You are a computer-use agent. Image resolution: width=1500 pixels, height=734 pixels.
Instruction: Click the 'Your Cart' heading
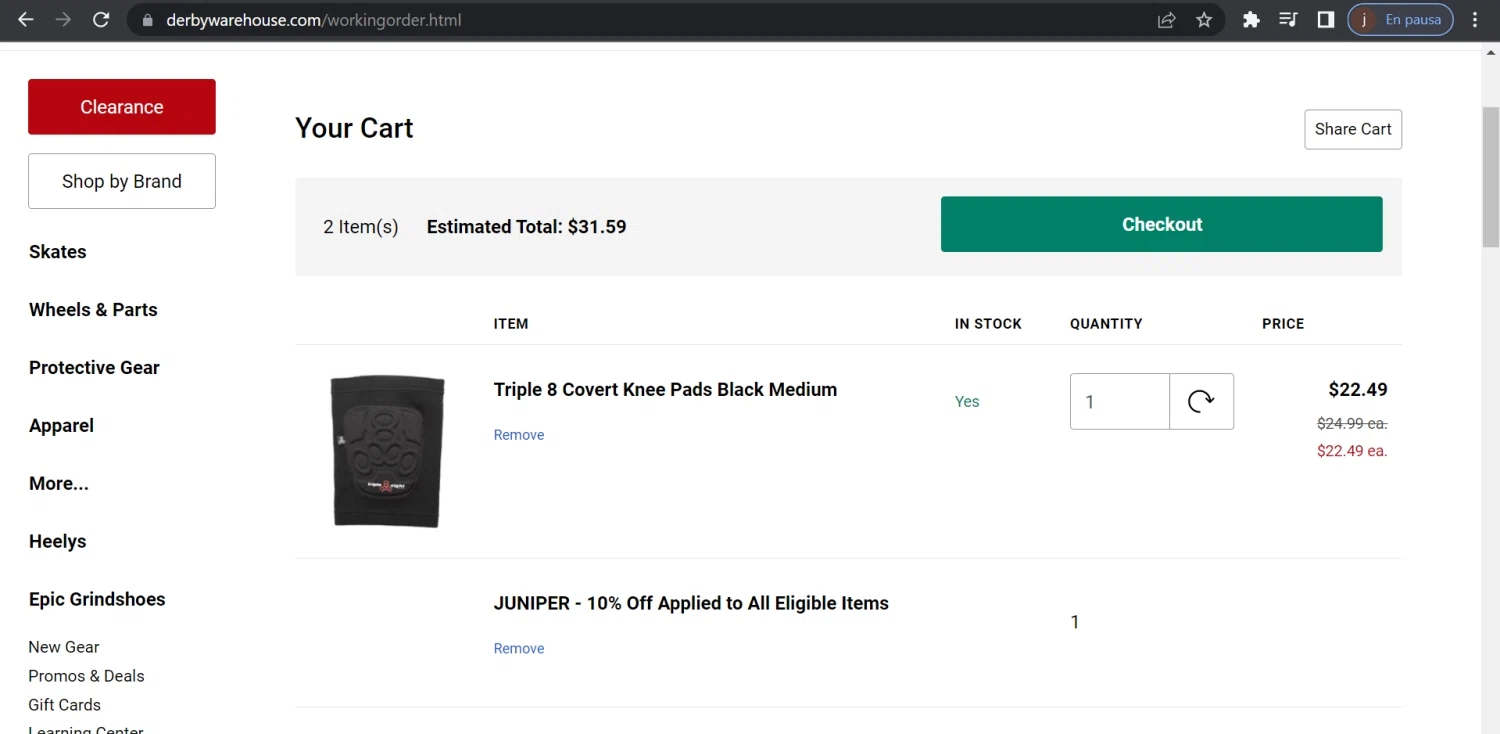[354, 128]
